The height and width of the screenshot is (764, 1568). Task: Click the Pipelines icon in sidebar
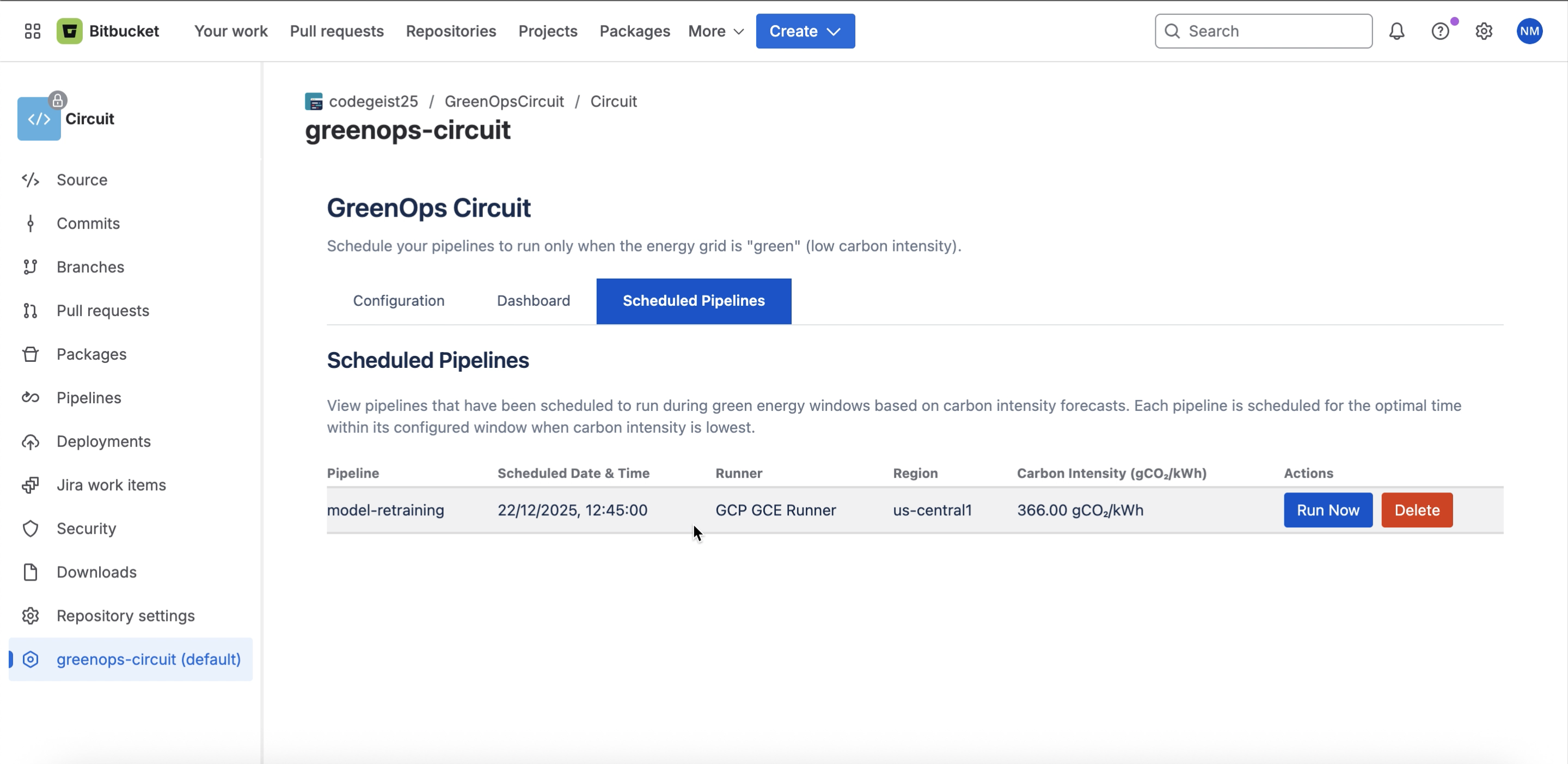[30, 398]
